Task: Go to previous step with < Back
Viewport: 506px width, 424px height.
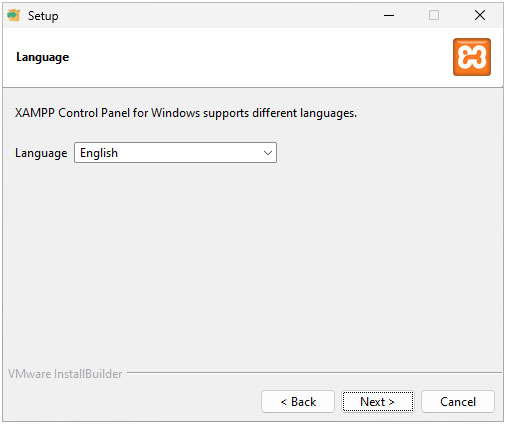Action: [298, 402]
